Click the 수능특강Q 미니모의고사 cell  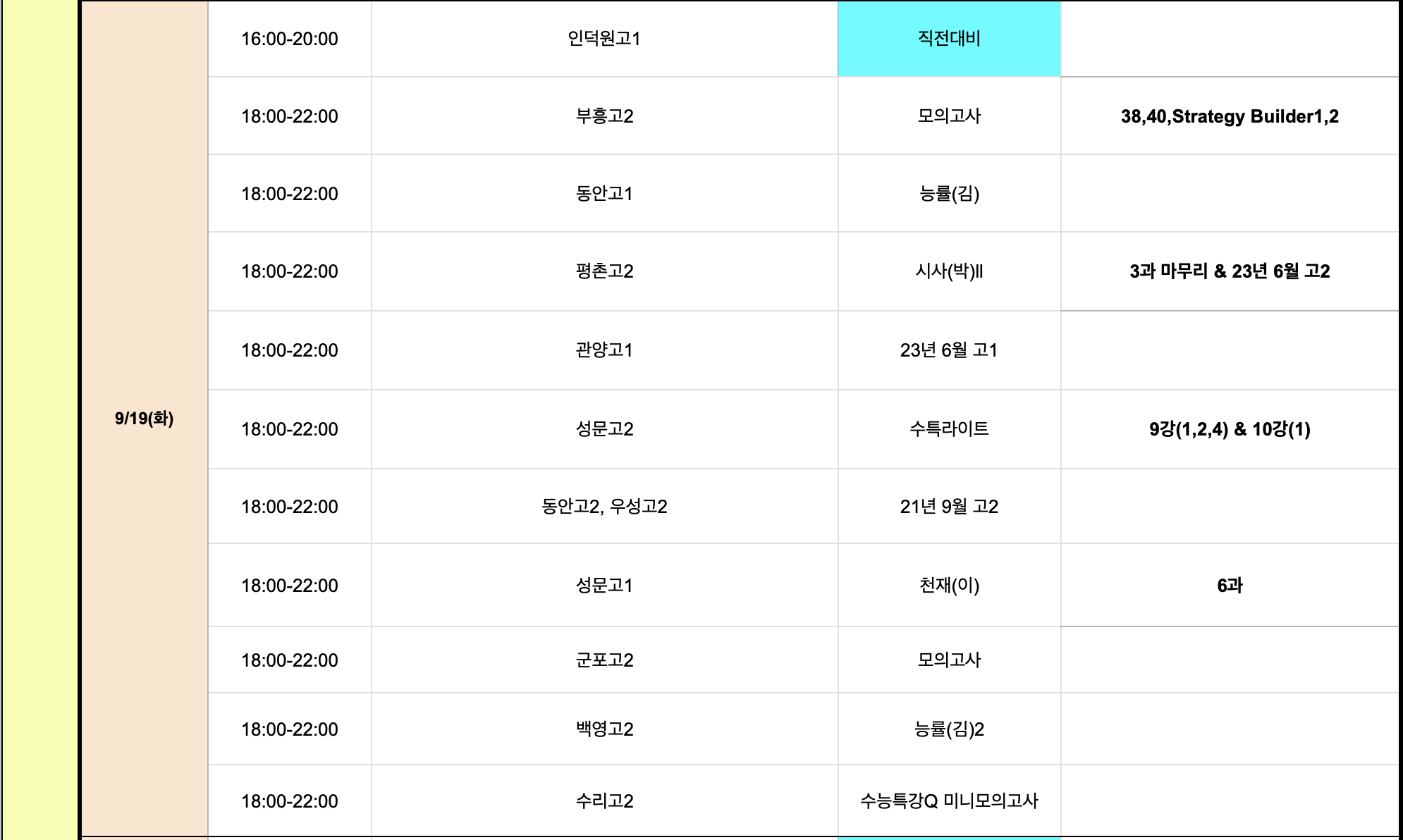949,801
